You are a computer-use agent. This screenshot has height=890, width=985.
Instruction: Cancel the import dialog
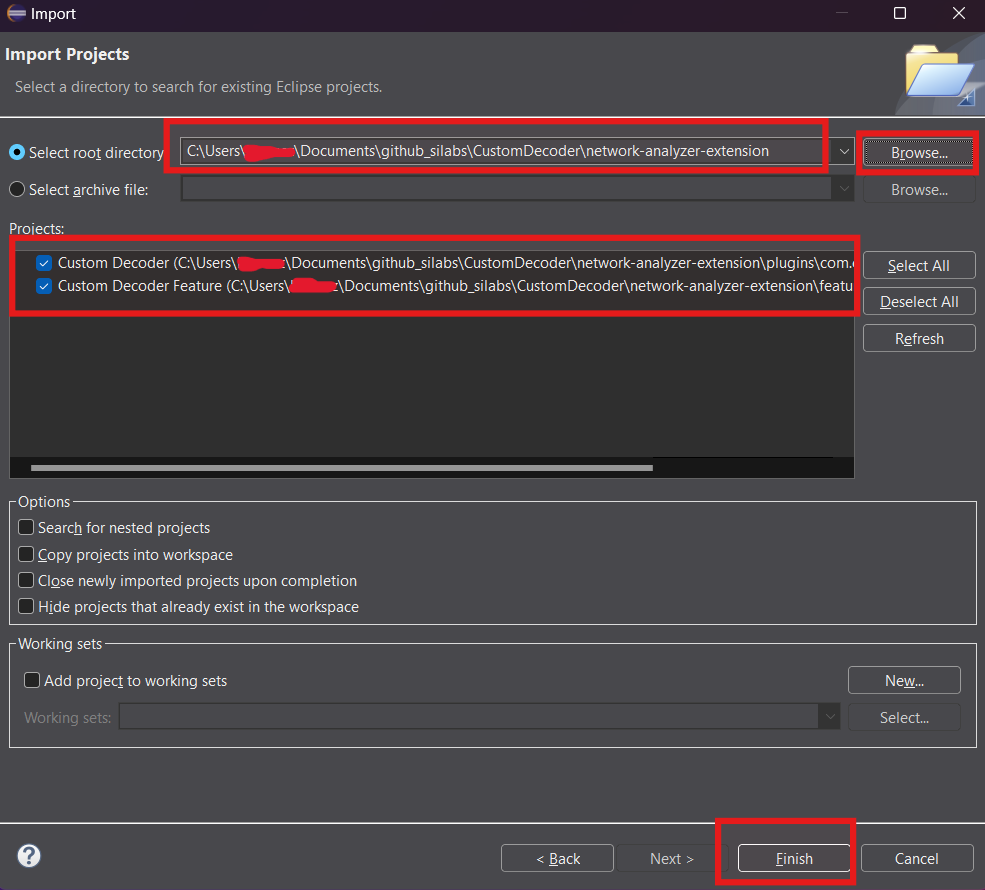(917, 858)
